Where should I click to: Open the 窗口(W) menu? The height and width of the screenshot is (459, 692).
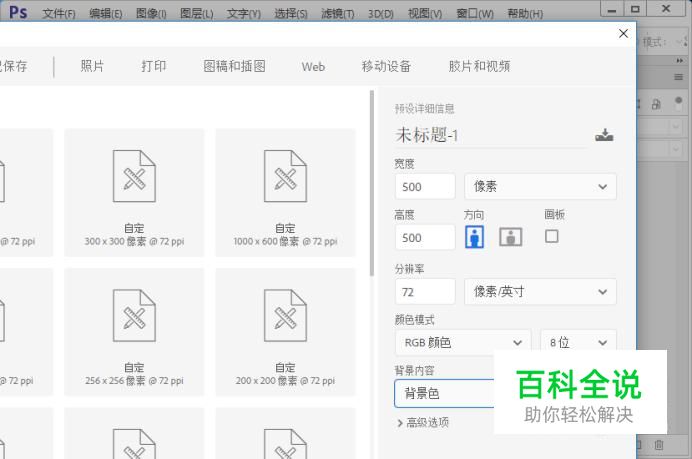click(x=475, y=14)
